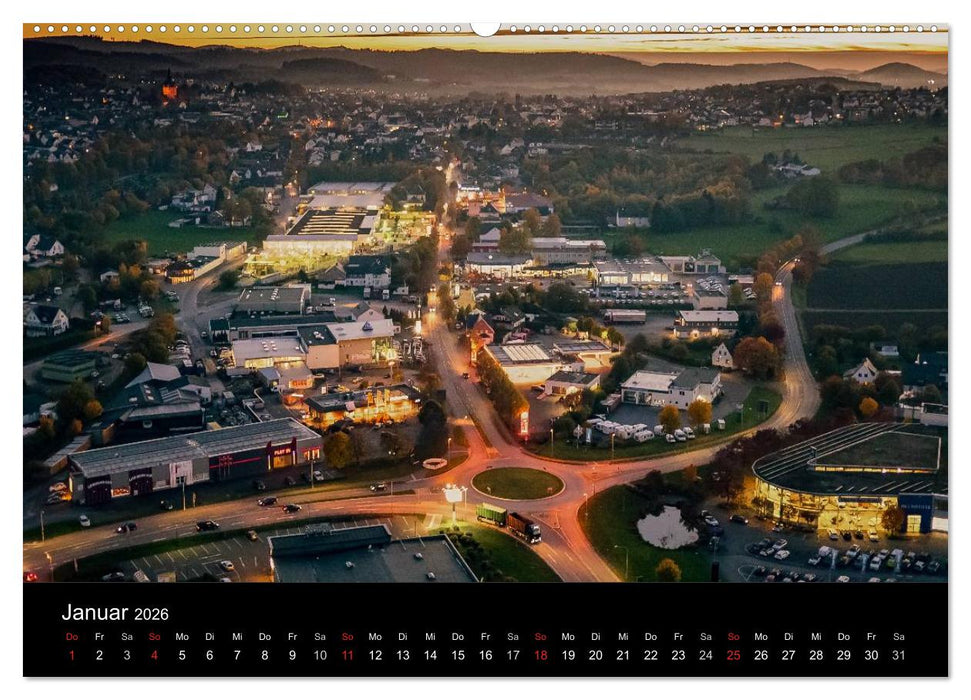Select Thursday January 1 in red
The image size is (971, 700).
tap(71, 655)
